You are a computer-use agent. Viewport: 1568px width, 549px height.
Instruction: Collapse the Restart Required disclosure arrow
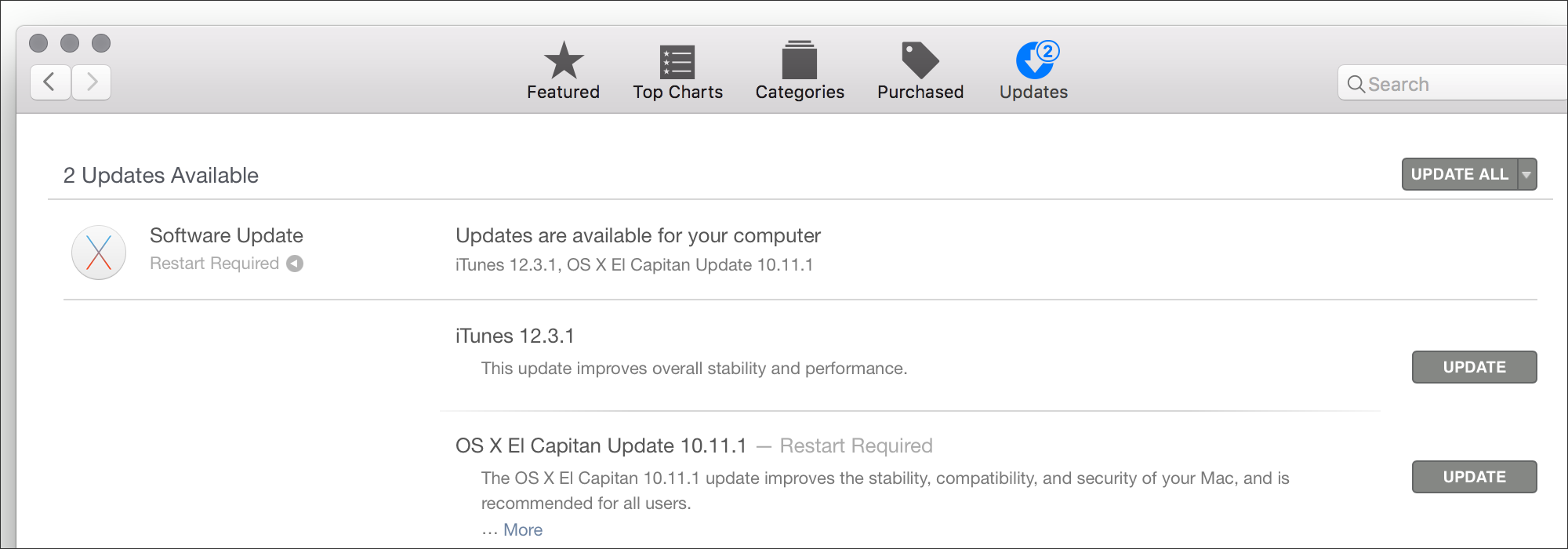(x=295, y=264)
